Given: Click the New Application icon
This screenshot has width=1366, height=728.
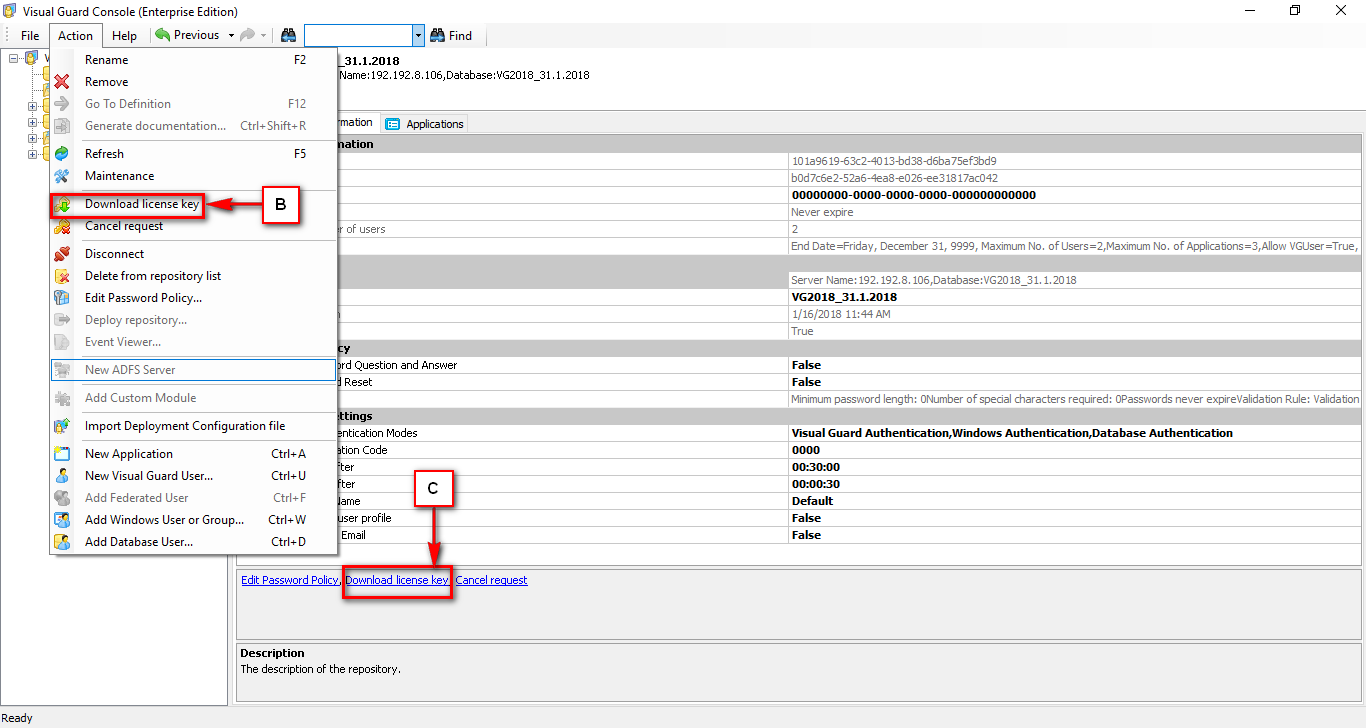Looking at the screenshot, I should [62, 453].
